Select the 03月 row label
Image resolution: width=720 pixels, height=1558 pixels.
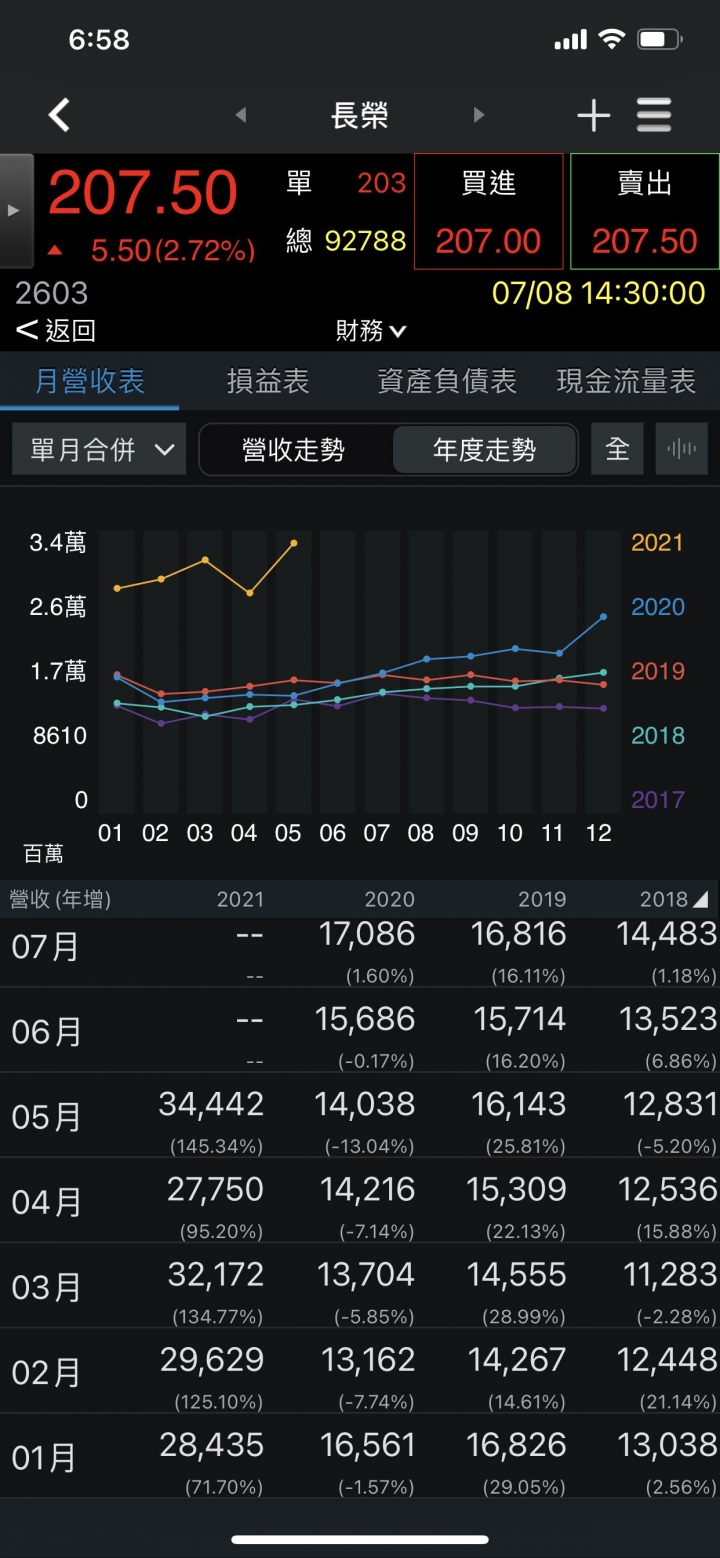pos(46,1287)
